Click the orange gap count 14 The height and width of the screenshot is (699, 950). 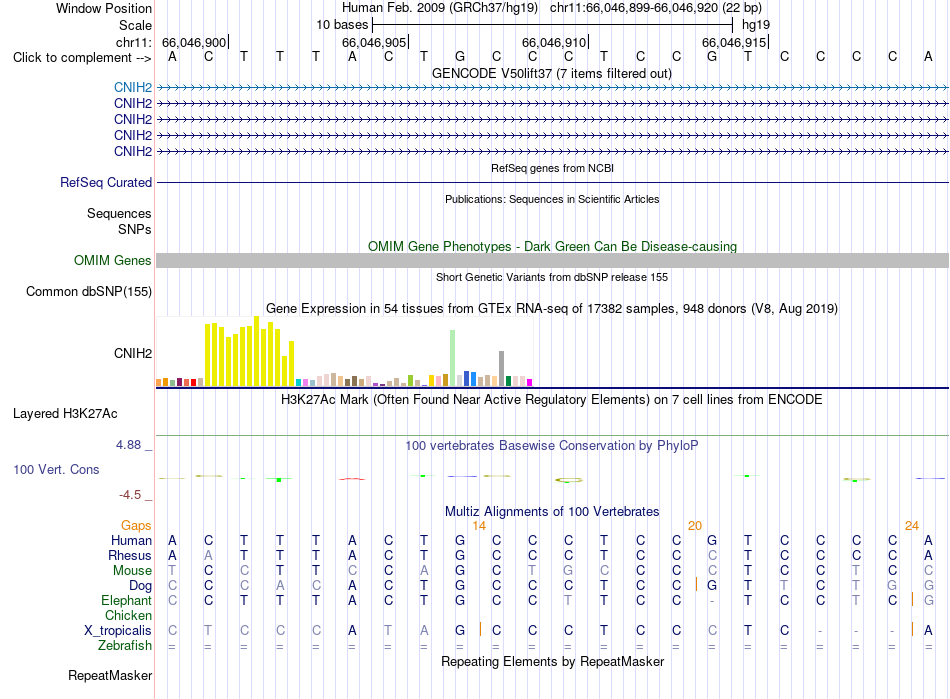(479, 526)
